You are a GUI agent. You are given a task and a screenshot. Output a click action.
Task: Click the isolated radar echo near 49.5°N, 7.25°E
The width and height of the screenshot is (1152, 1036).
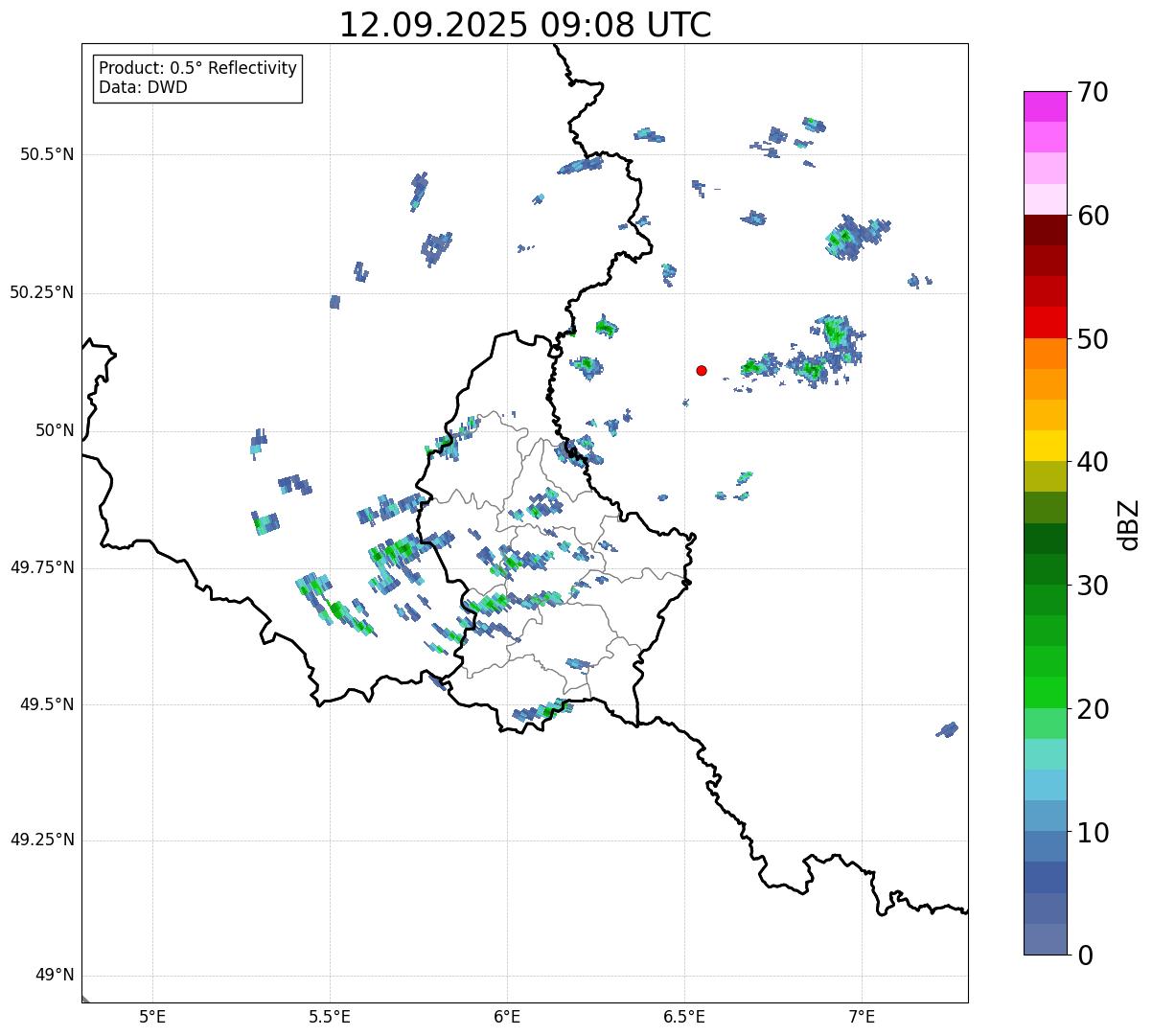(947, 730)
